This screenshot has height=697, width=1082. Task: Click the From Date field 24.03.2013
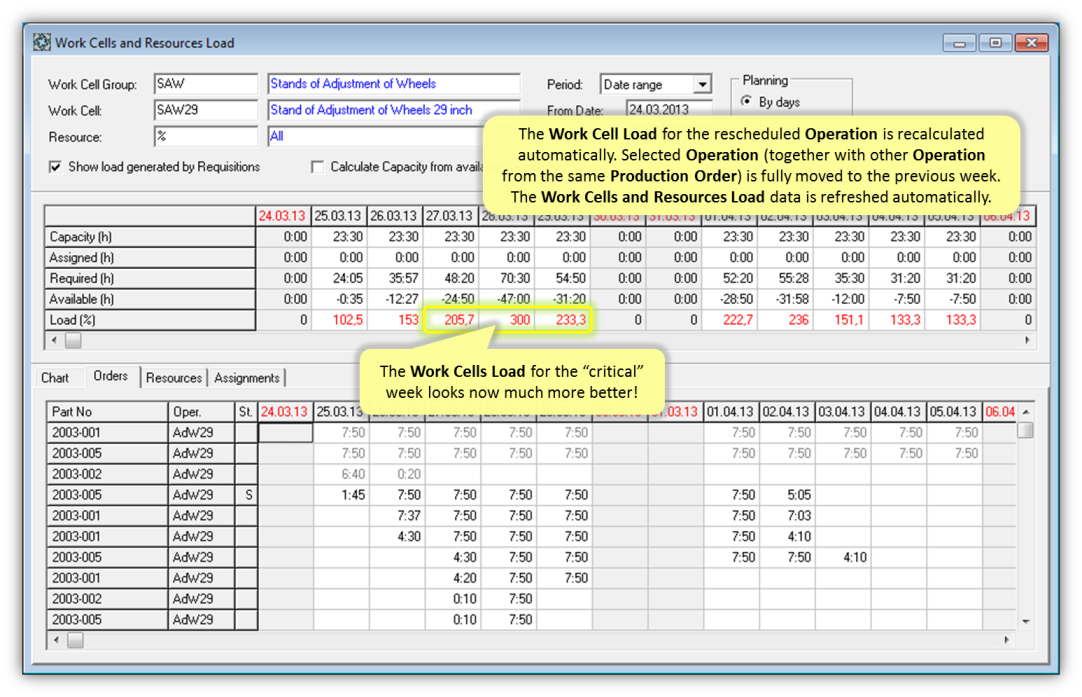(x=669, y=110)
